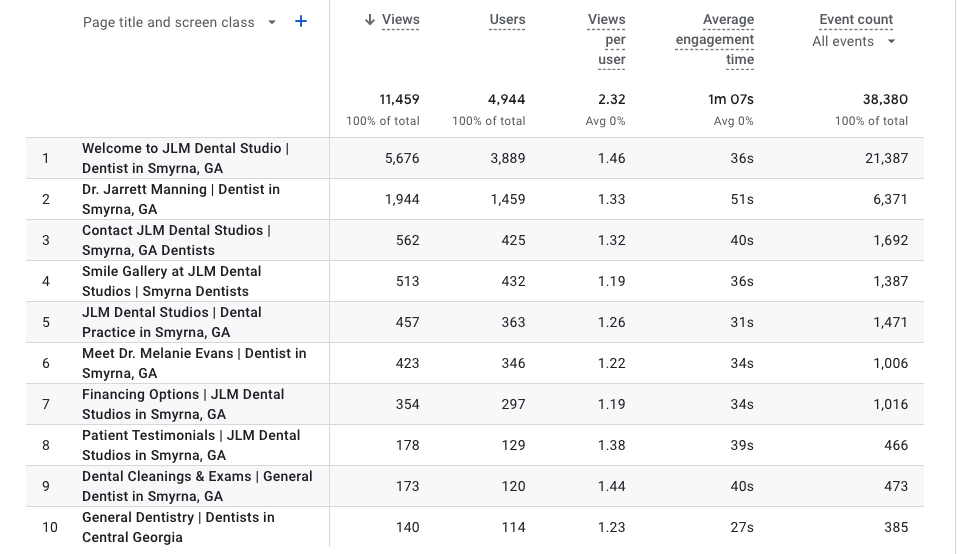This screenshot has height=554, width=957.
Task: Click the 114 users cell
Action: (513, 527)
